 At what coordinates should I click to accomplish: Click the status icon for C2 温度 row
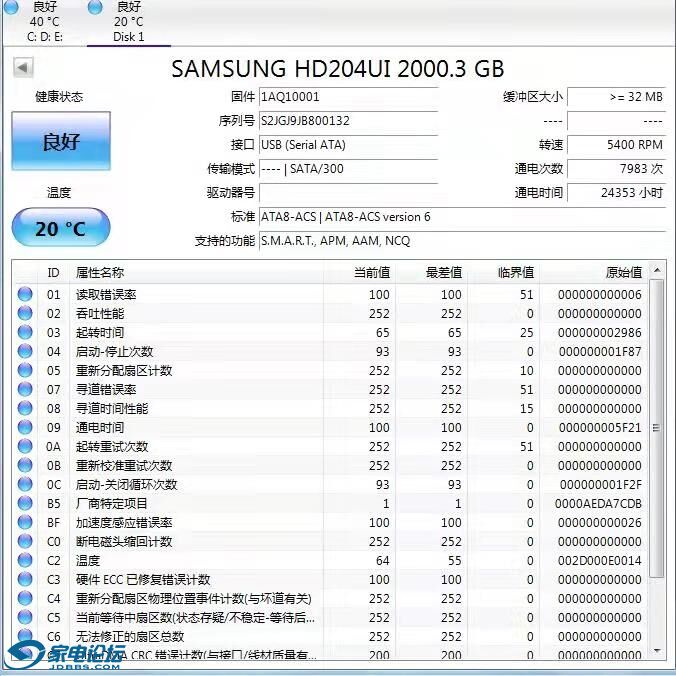25,560
